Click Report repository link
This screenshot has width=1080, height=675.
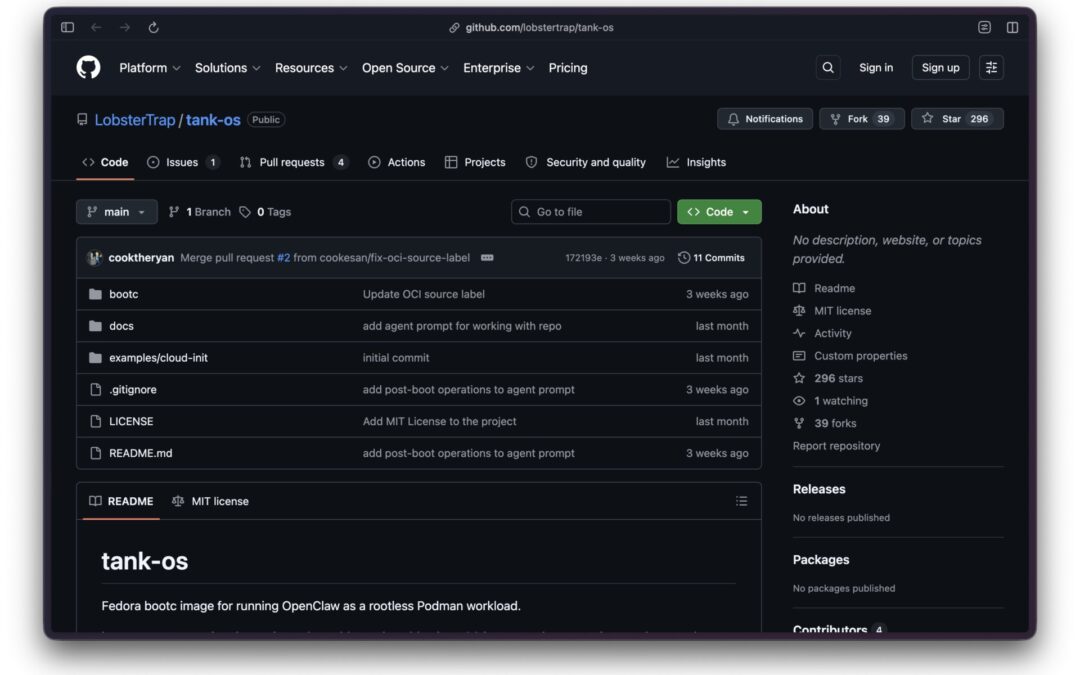(836, 446)
